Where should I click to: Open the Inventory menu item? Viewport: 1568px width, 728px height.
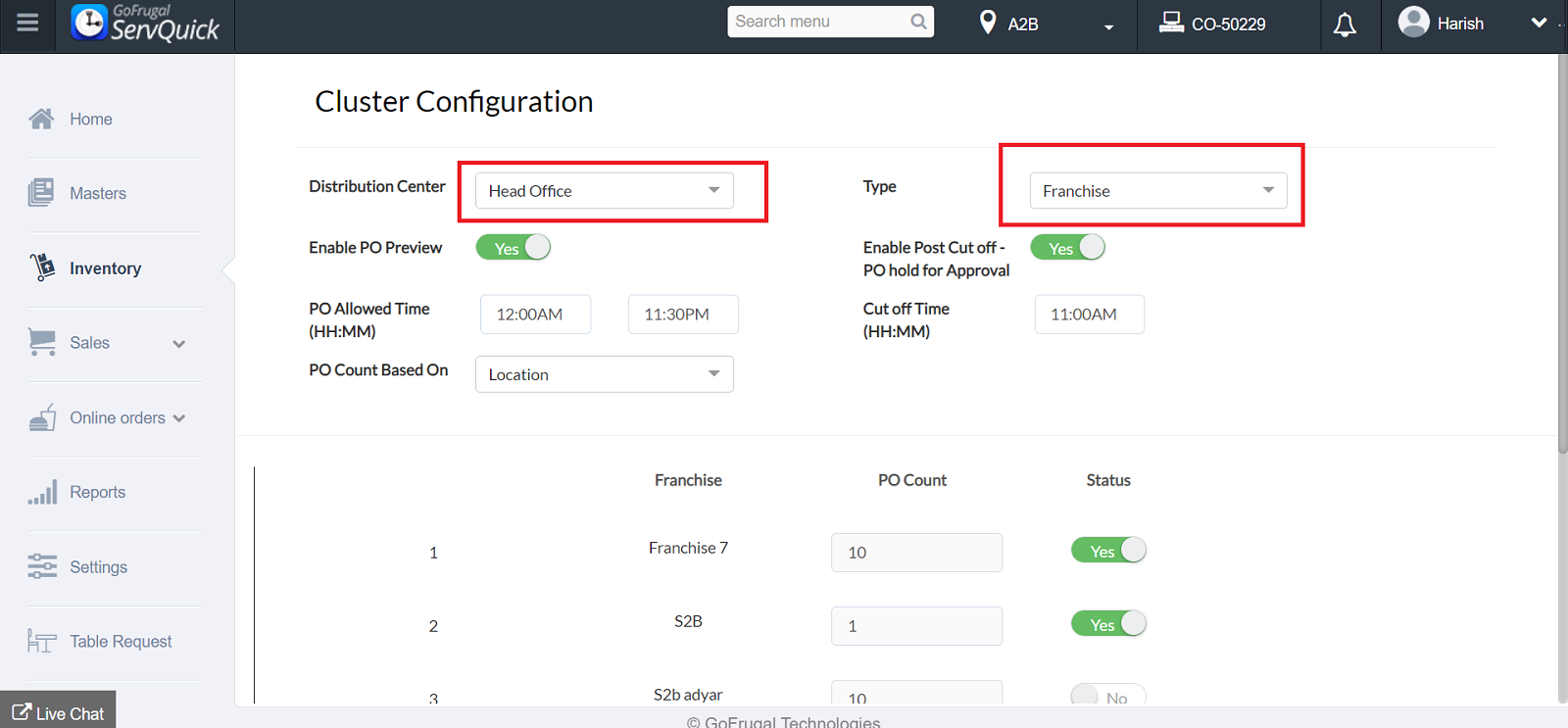pos(105,268)
